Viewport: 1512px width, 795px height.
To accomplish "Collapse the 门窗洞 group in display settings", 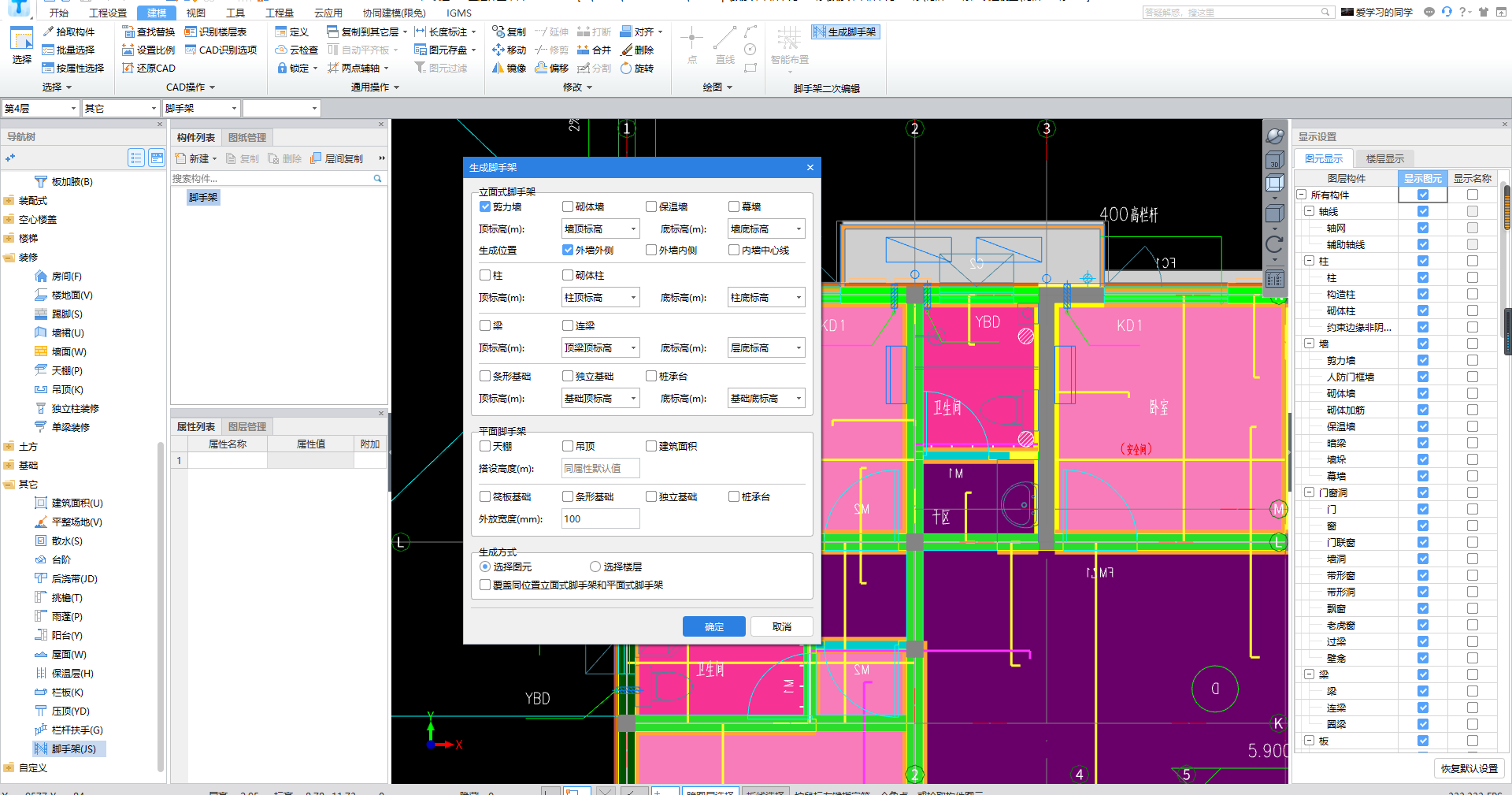I will 1309,492.
